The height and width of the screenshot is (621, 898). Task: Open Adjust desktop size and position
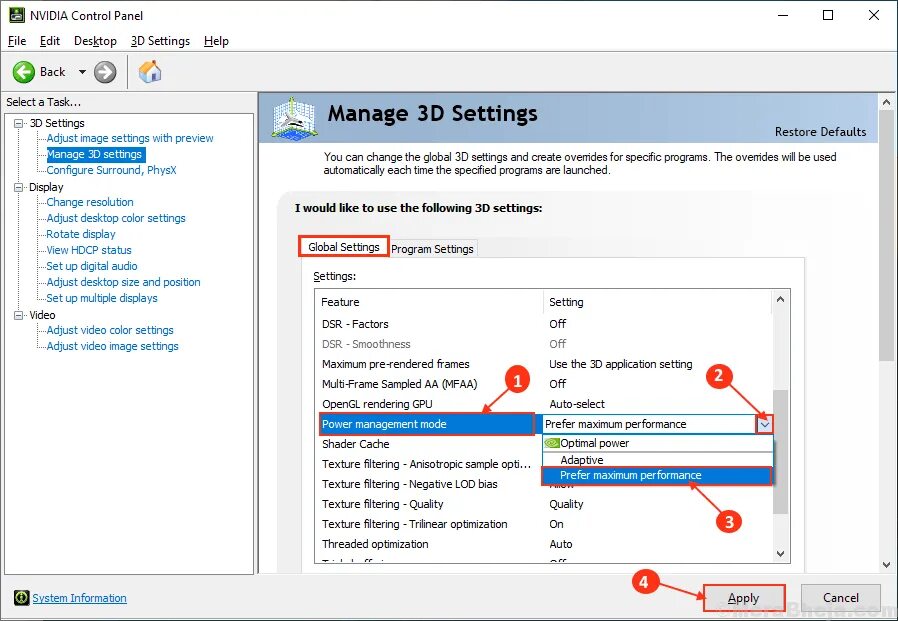[x=123, y=282]
